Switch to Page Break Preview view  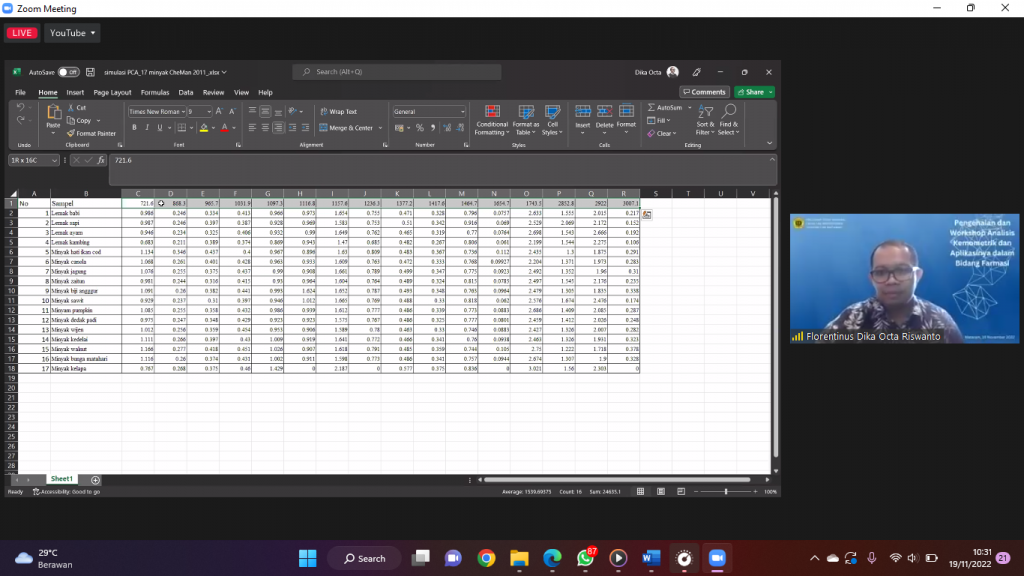click(x=681, y=492)
